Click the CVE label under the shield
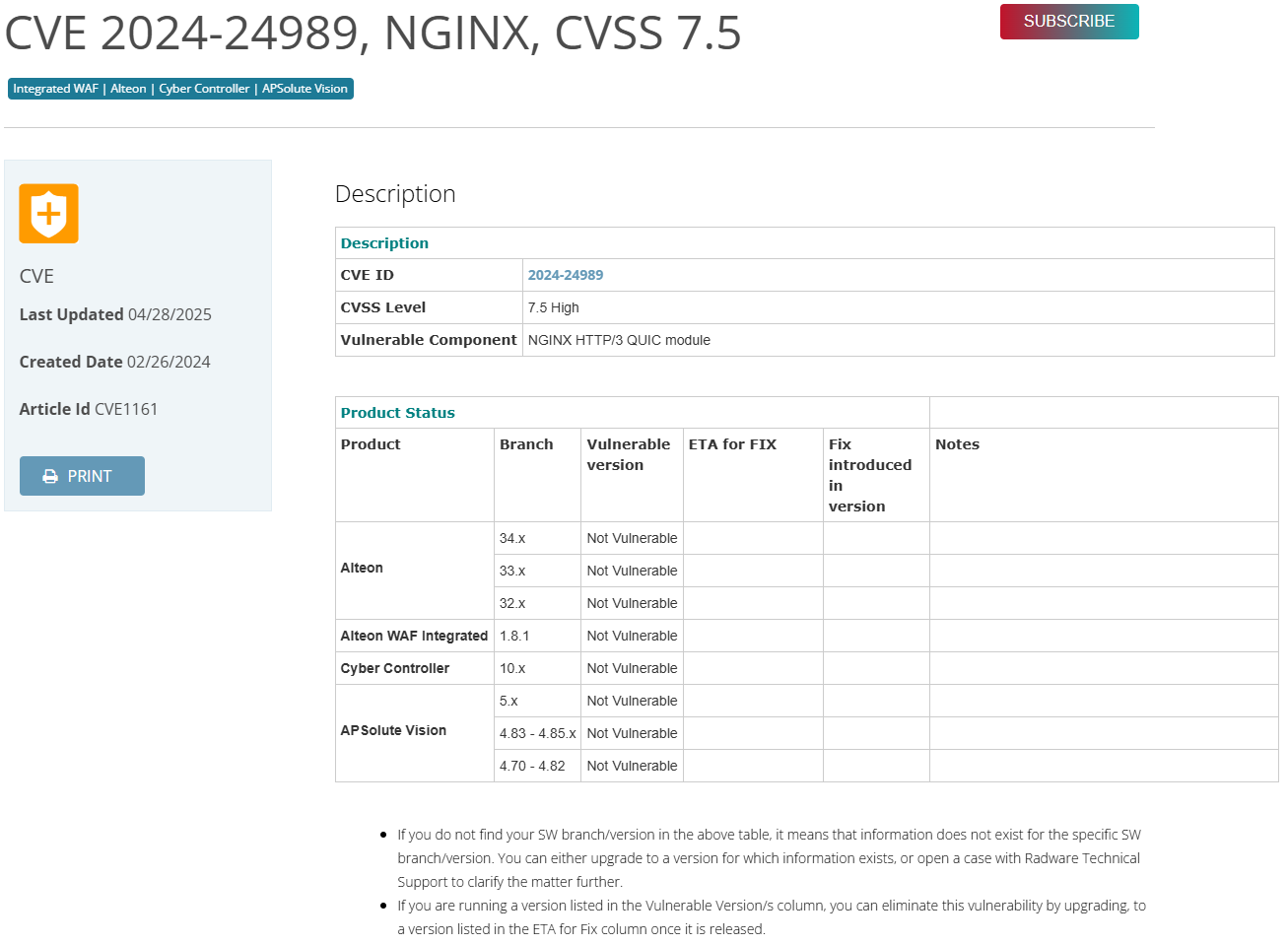 [36, 276]
